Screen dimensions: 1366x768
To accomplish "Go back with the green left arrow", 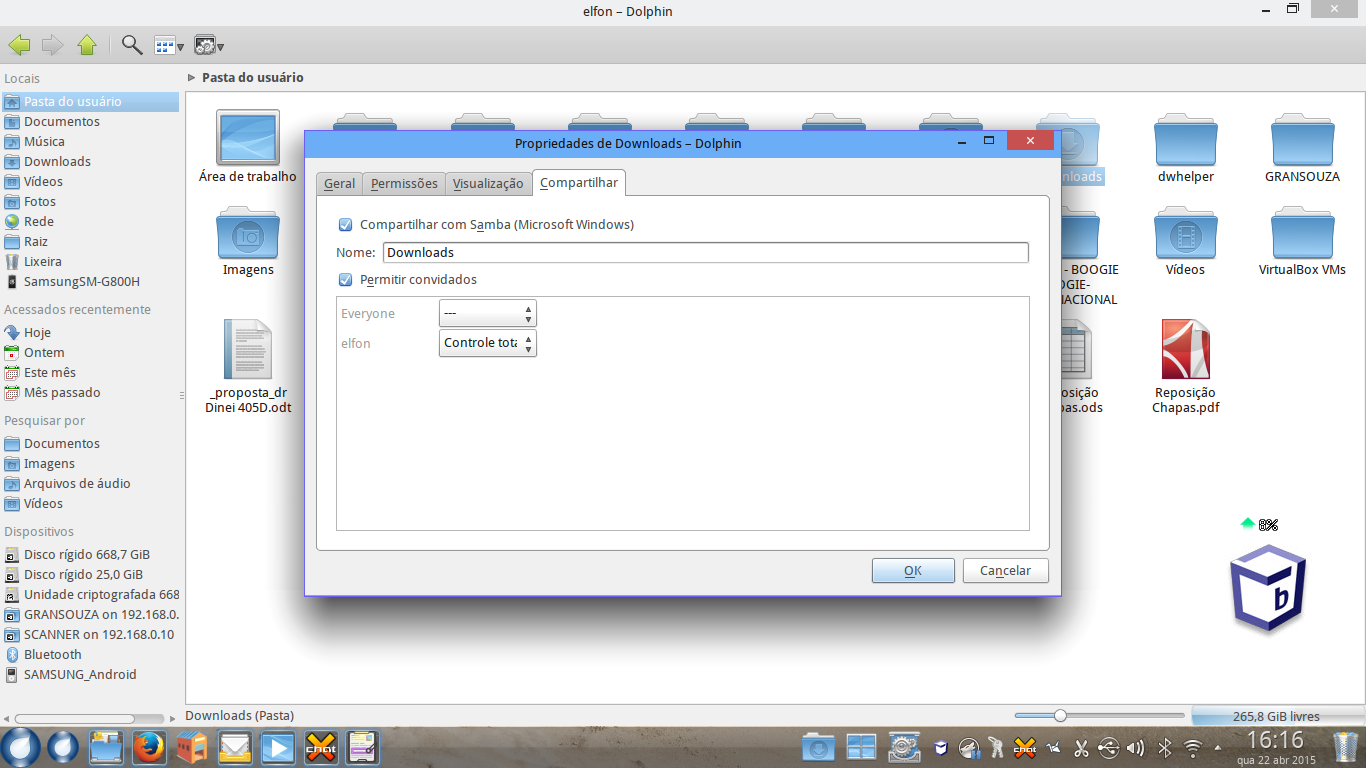I will (19, 44).
